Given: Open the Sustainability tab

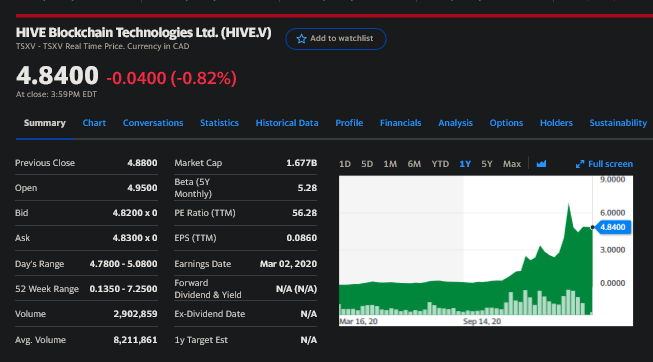Looking at the screenshot, I should [x=618, y=123].
